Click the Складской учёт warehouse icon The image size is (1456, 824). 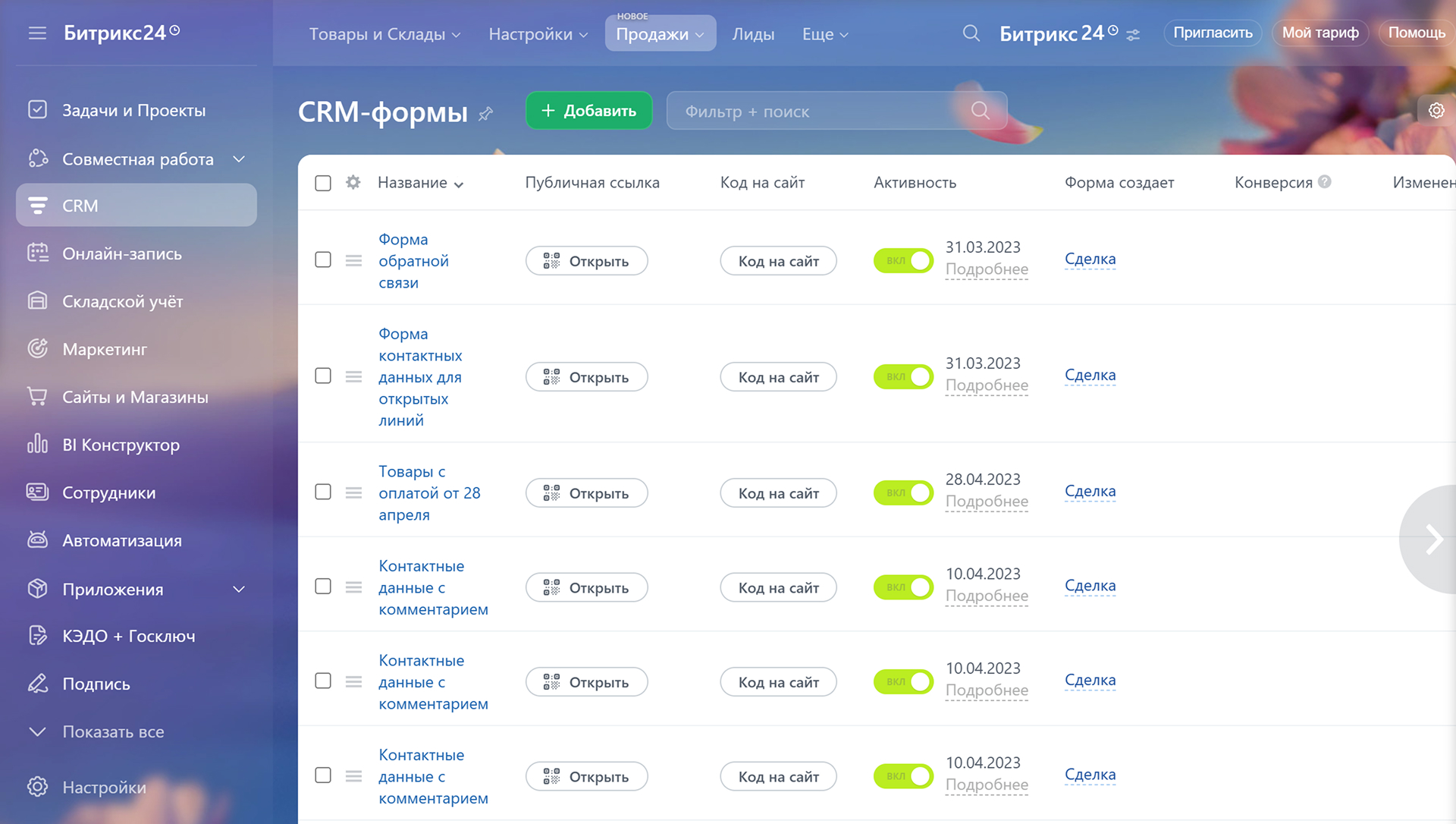(x=37, y=301)
